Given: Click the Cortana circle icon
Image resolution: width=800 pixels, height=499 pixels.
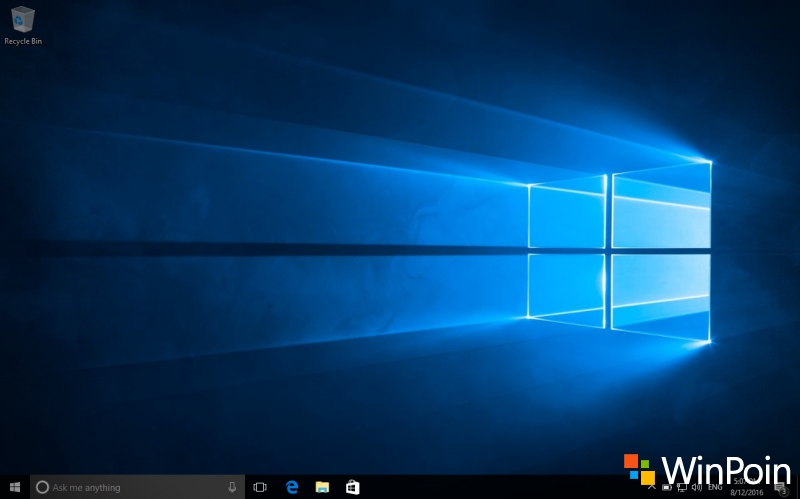Looking at the screenshot, I should (42, 487).
